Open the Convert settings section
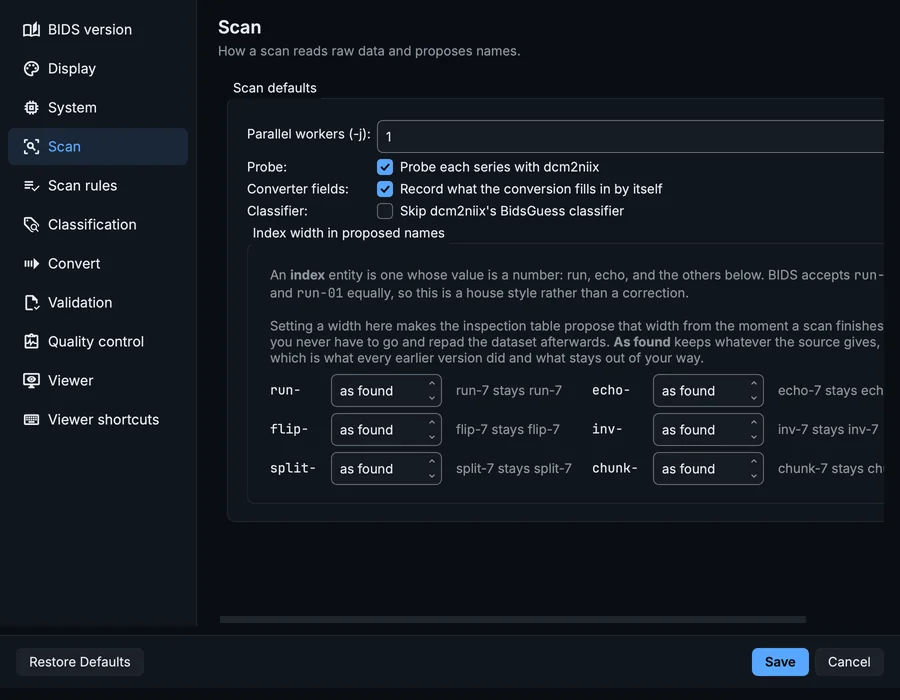The height and width of the screenshot is (700, 900). (98, 263)
